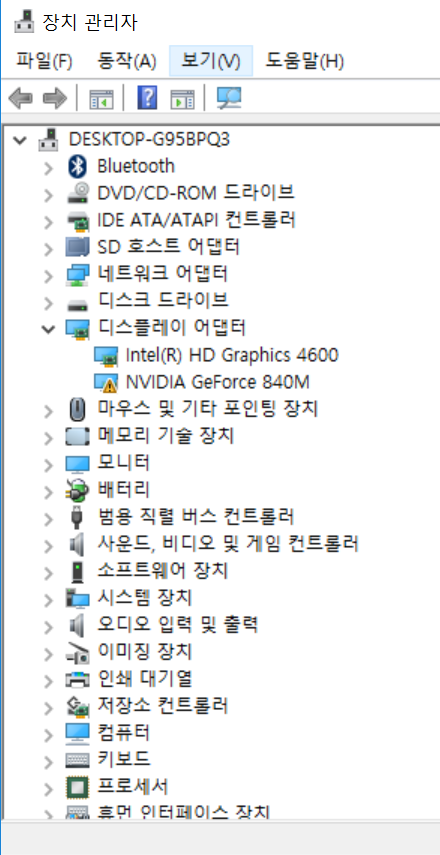Collapse the DESKTOP-G95BPQ3 root node
Image resolution: width=440 pixels, height=855 pixels.
pyautogui.click(x=20, y=140)
